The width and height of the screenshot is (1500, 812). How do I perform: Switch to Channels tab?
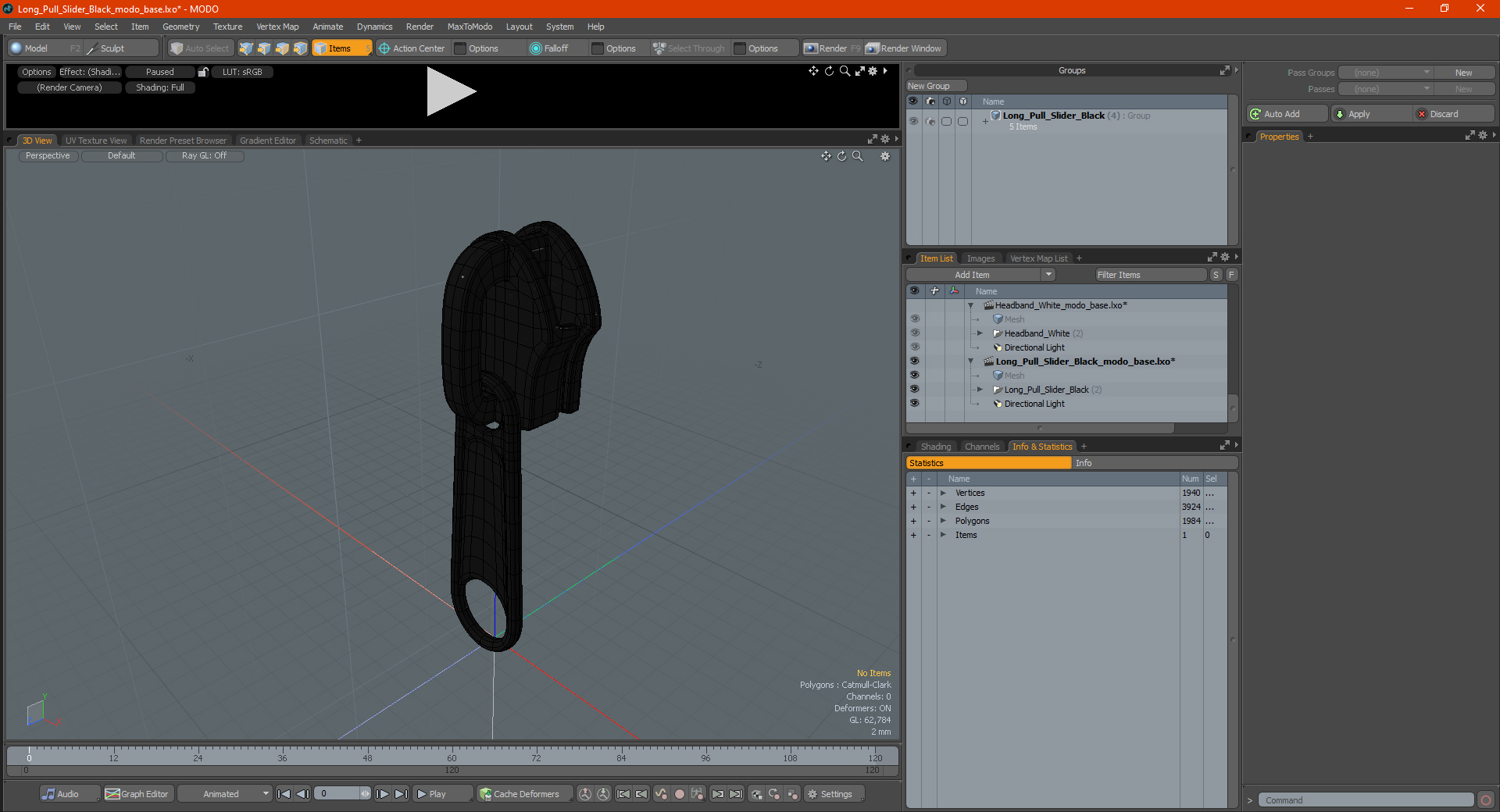pos(982,447)
